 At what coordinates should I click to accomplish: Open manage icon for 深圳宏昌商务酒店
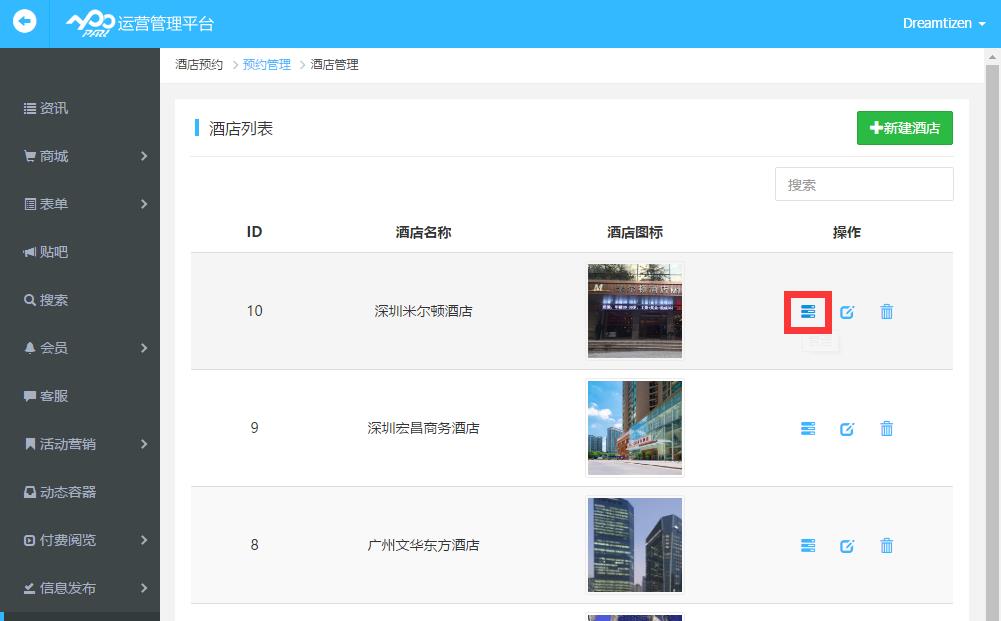(x=808, y=429)
